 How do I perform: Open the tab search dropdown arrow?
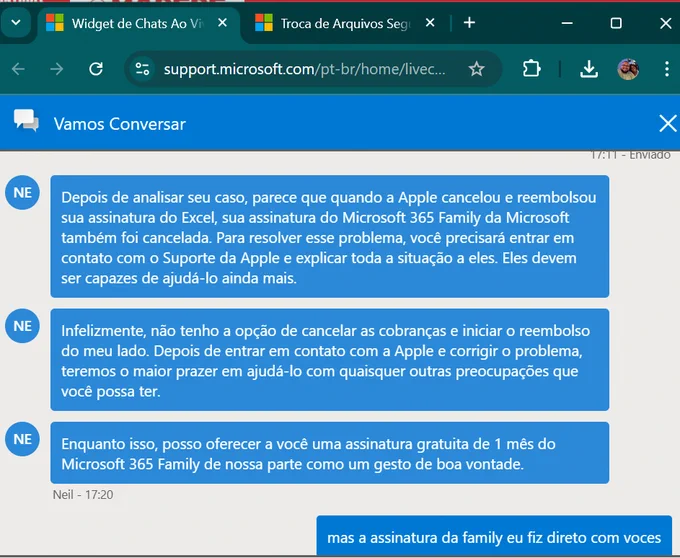pyautogui.click(x=16, y=23)
